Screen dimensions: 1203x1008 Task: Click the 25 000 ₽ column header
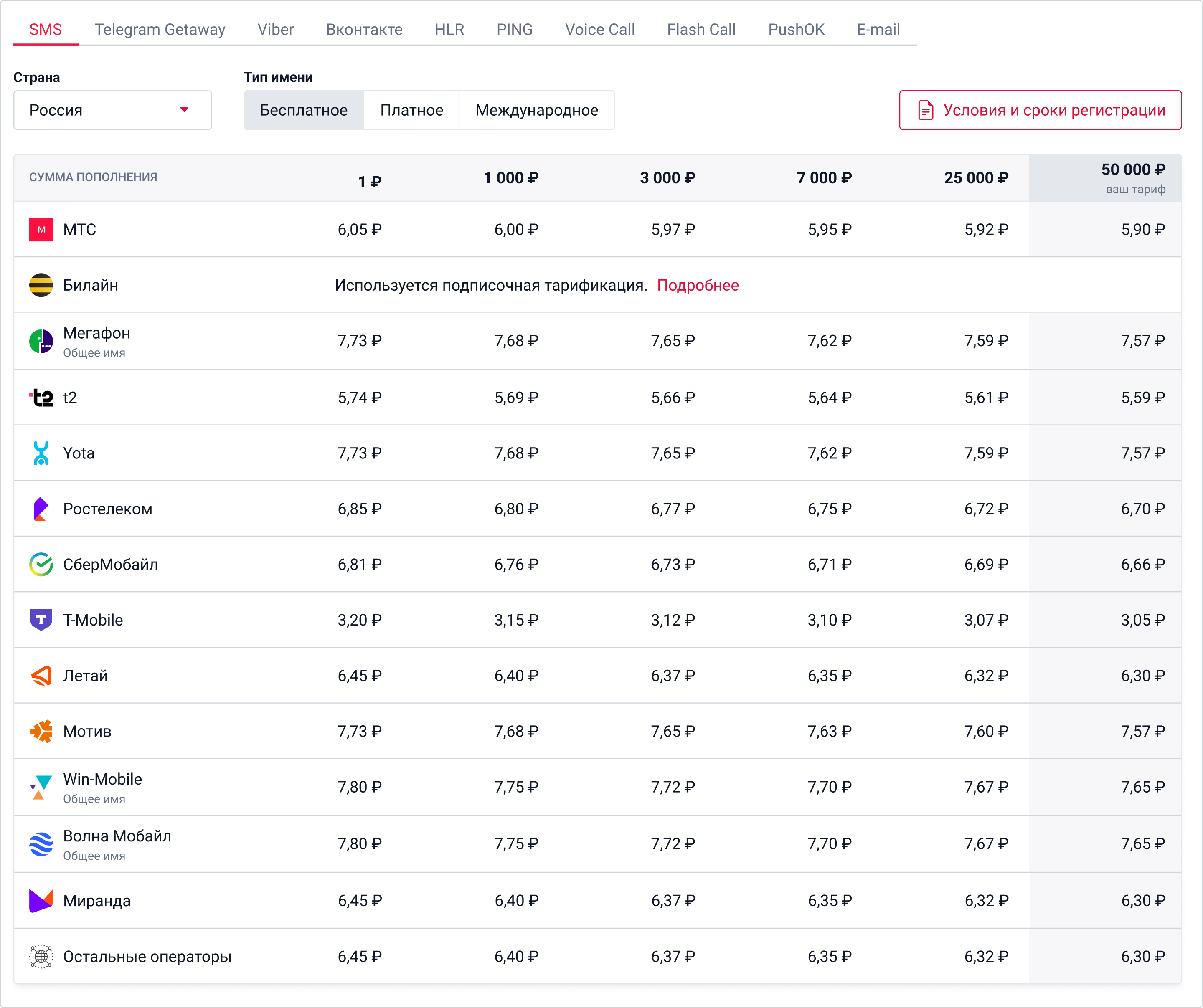pos(977,177)
